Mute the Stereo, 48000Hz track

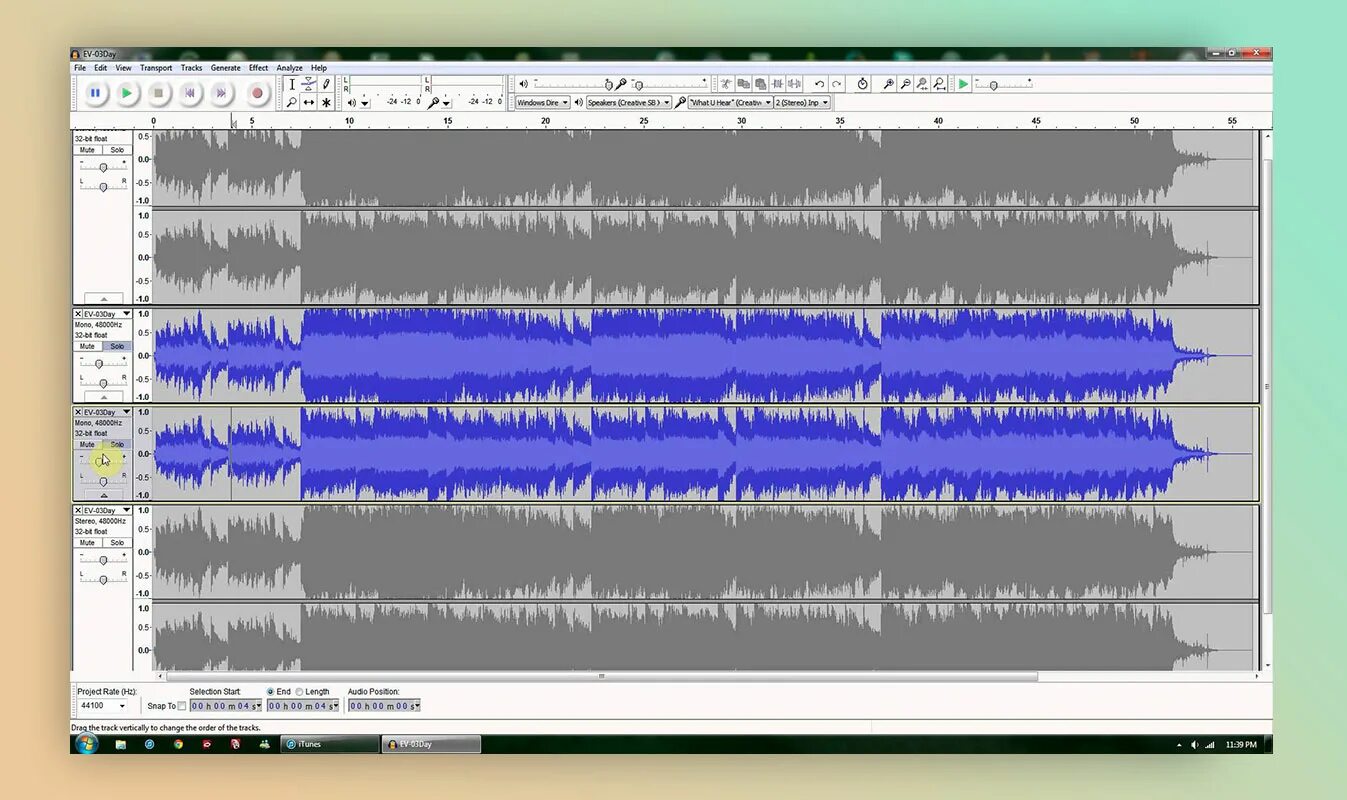pos(87,543)
